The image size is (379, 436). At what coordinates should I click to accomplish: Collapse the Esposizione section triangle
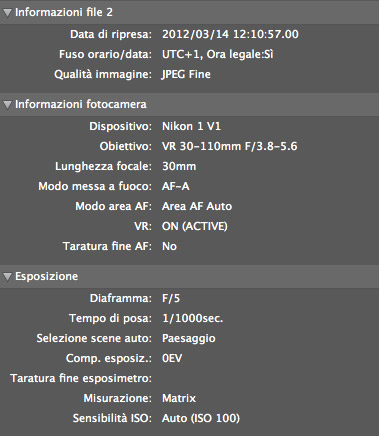7,276
